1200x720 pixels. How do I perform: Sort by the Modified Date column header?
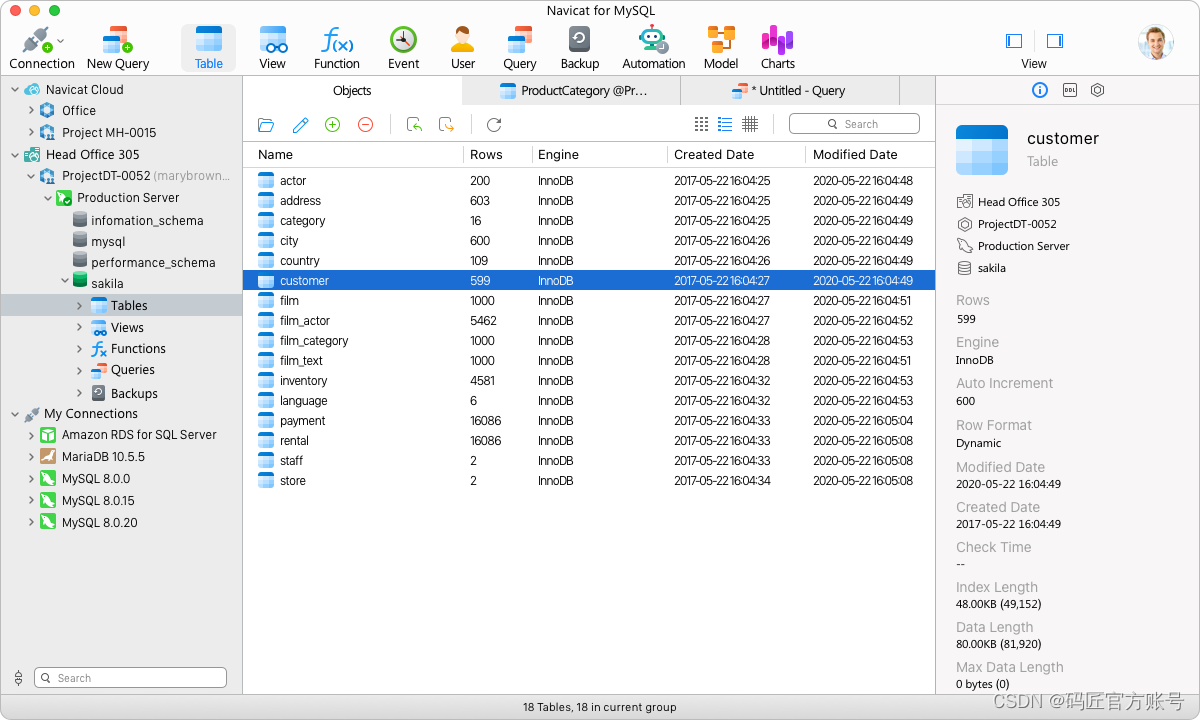(x=870, y=155)
